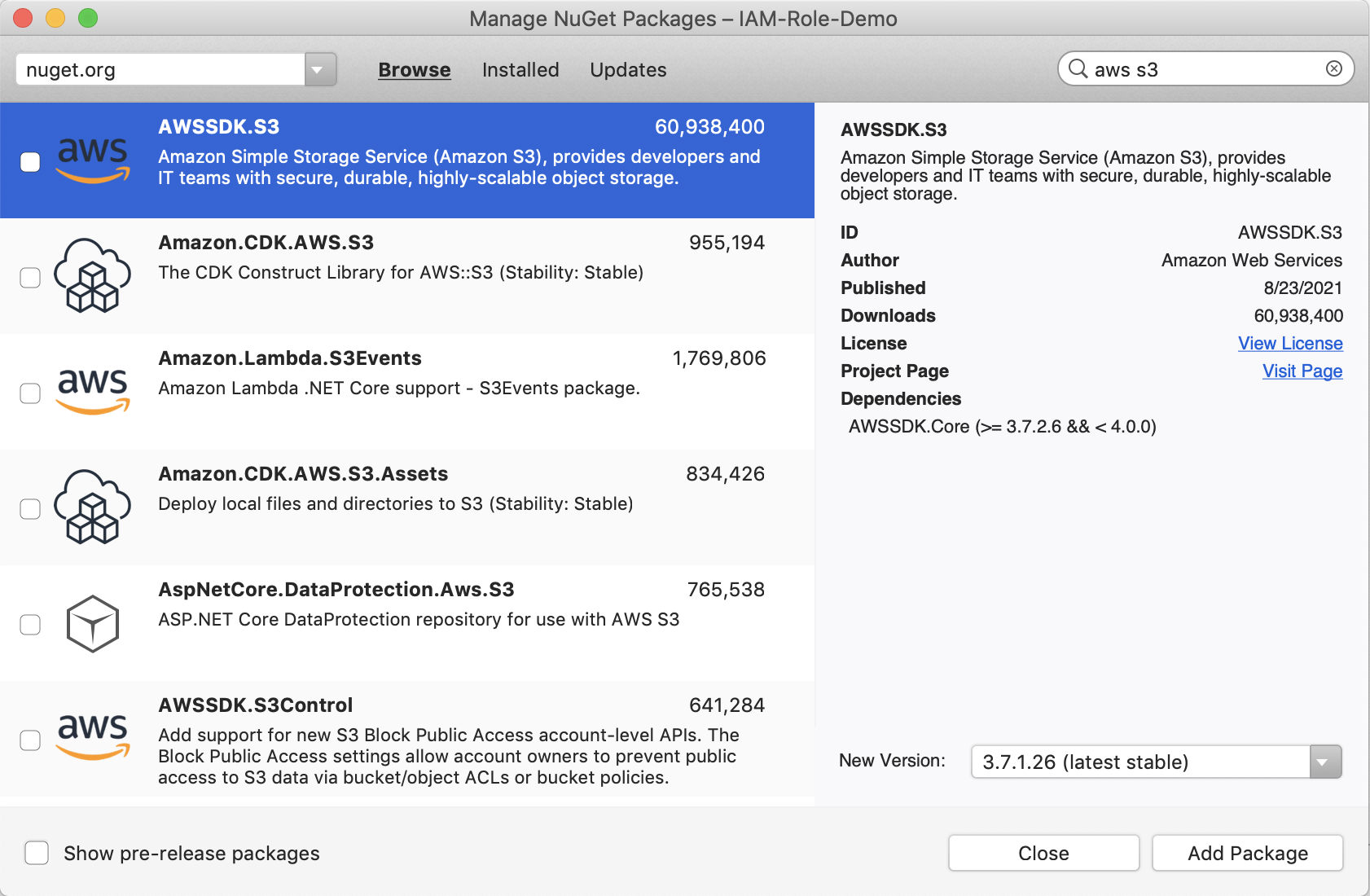The image size is (1370, 896).
Task: Click the 955,194 download count
Action: (727, 243)
